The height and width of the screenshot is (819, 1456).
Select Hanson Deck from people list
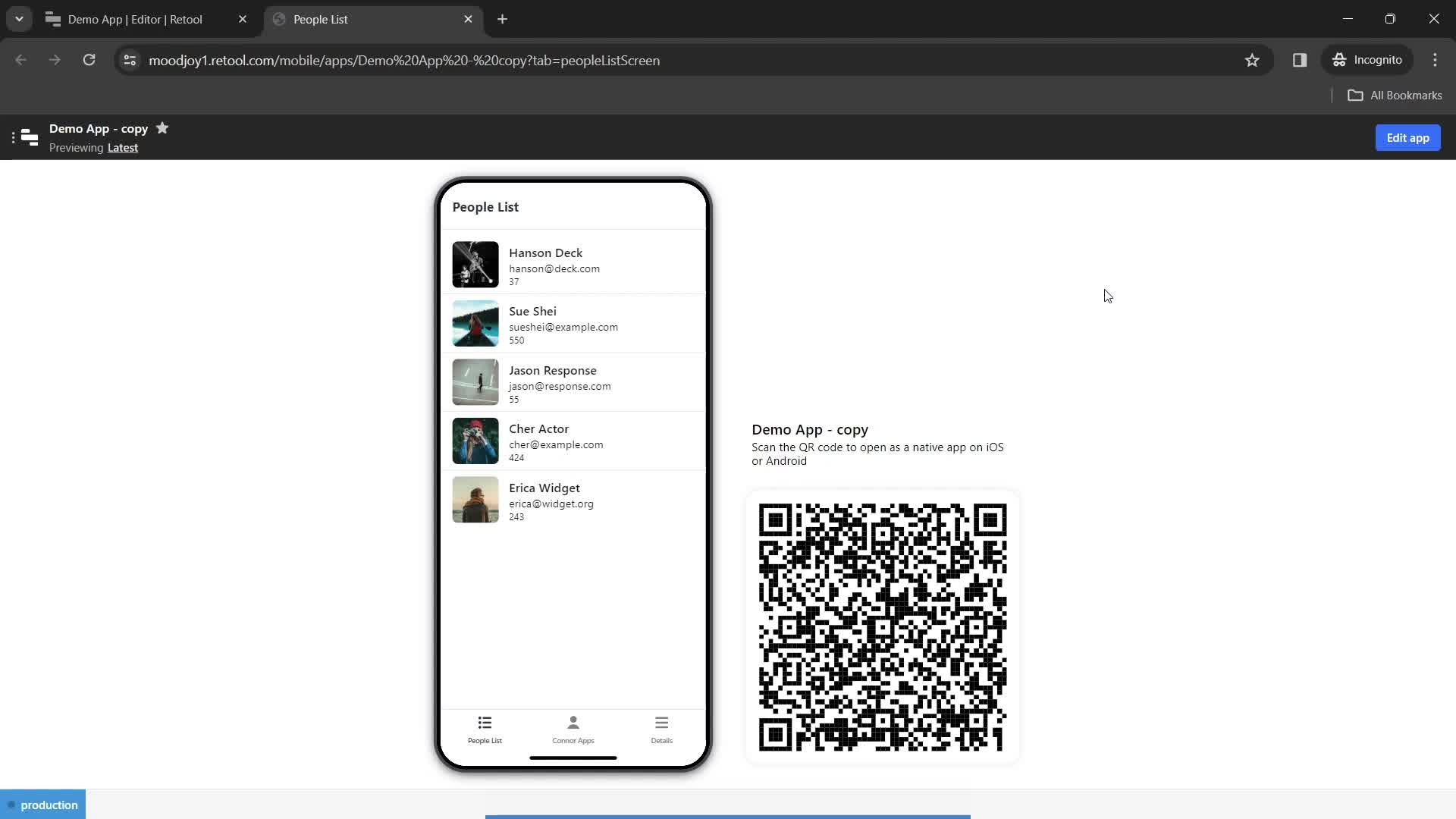pyautogui.click(x=575, y=265)
